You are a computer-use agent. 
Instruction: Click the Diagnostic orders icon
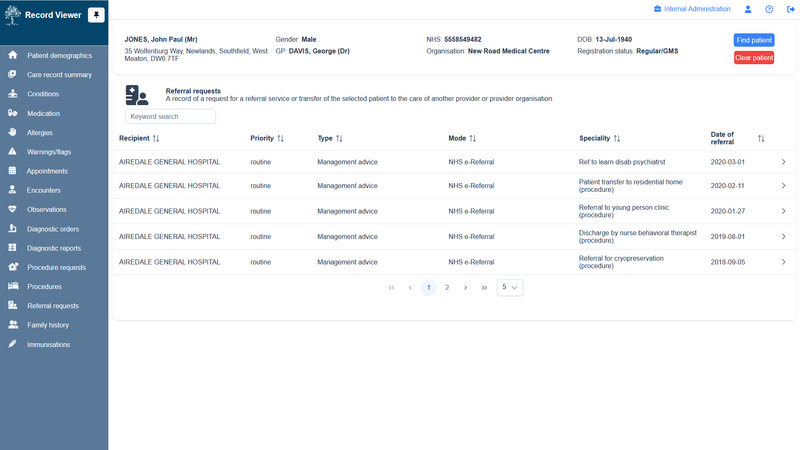[x=12, y=228]
